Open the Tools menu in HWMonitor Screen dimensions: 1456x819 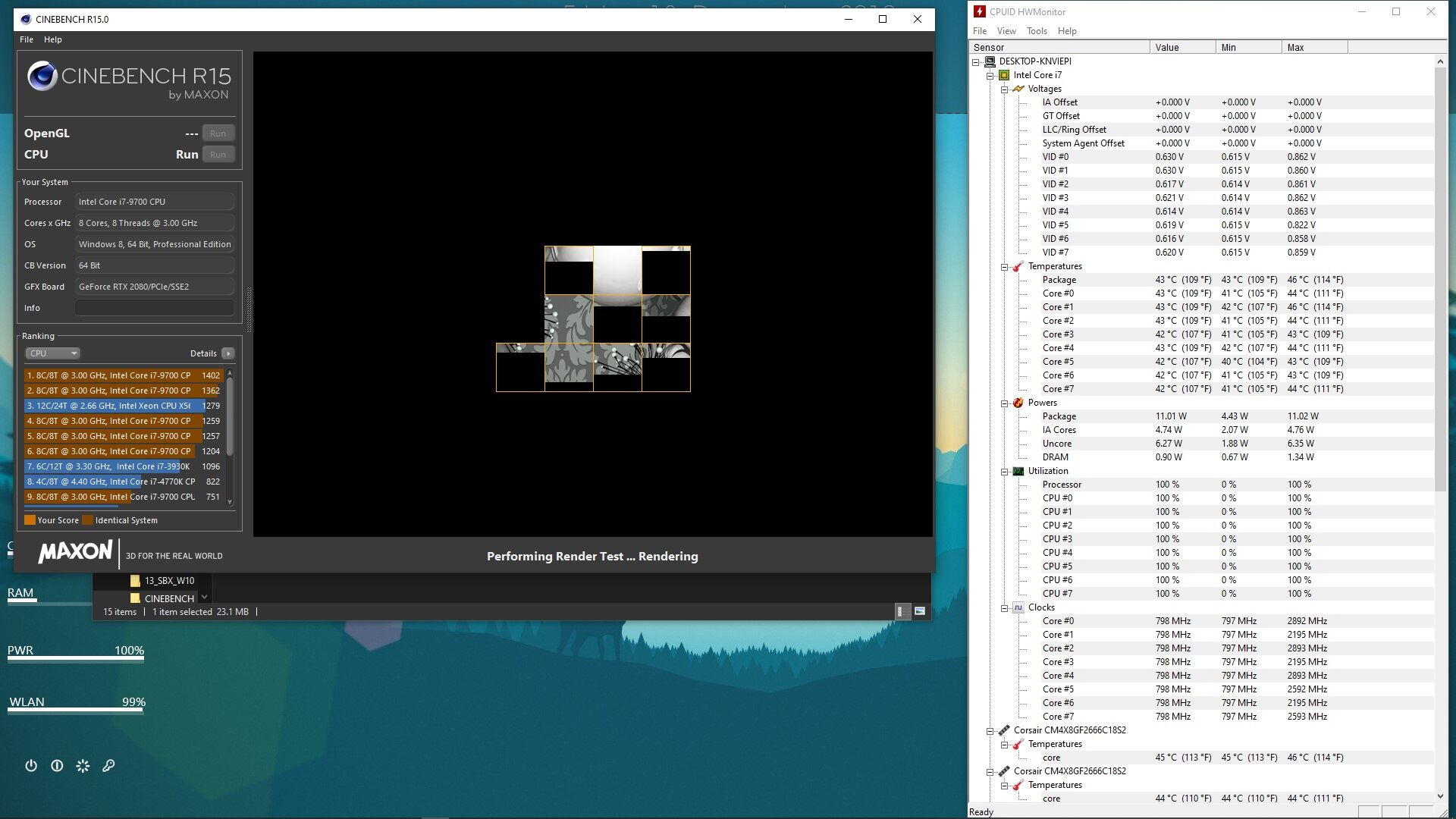pyautogui.click(x=1036, y=31)
